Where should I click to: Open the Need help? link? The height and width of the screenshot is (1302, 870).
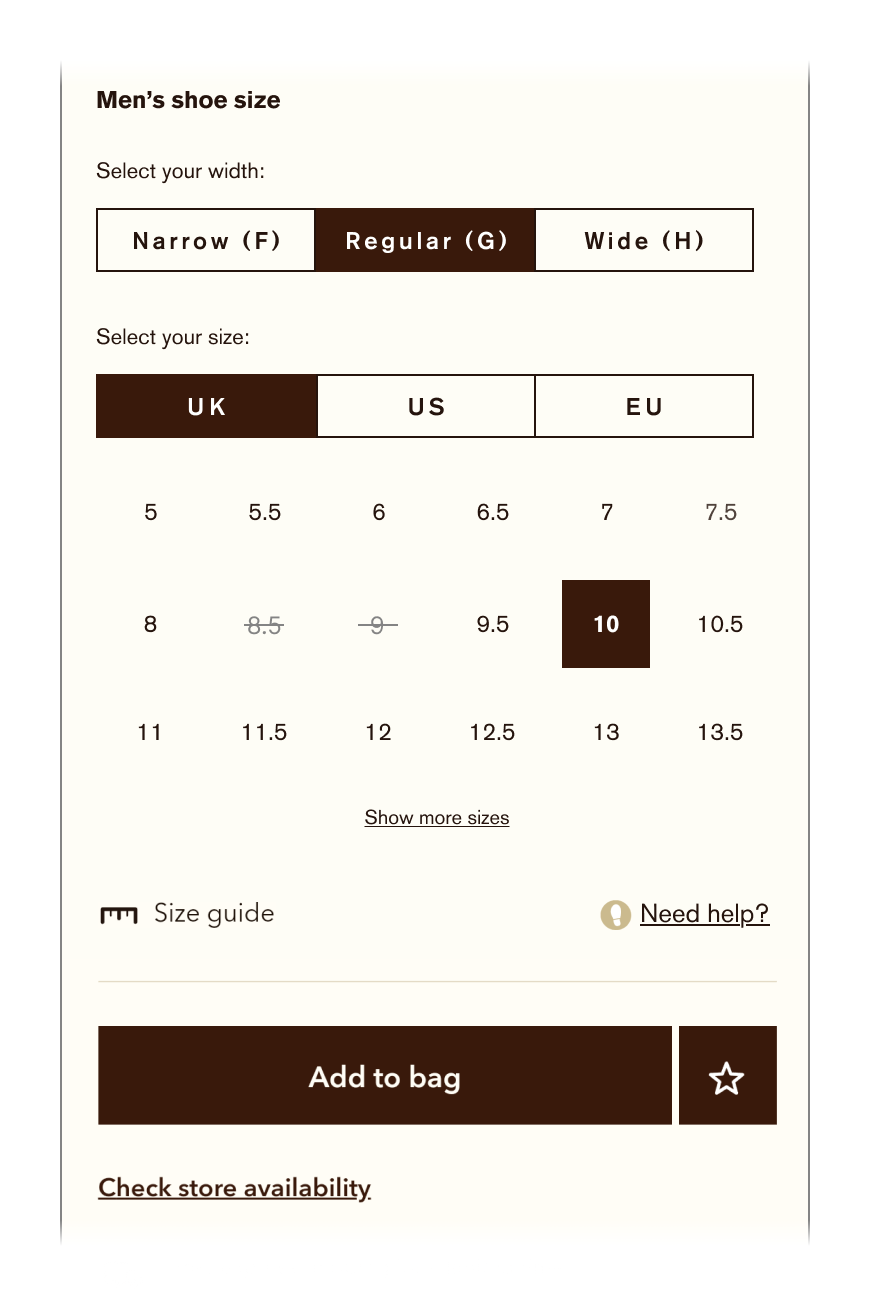[x=704, y=914]
